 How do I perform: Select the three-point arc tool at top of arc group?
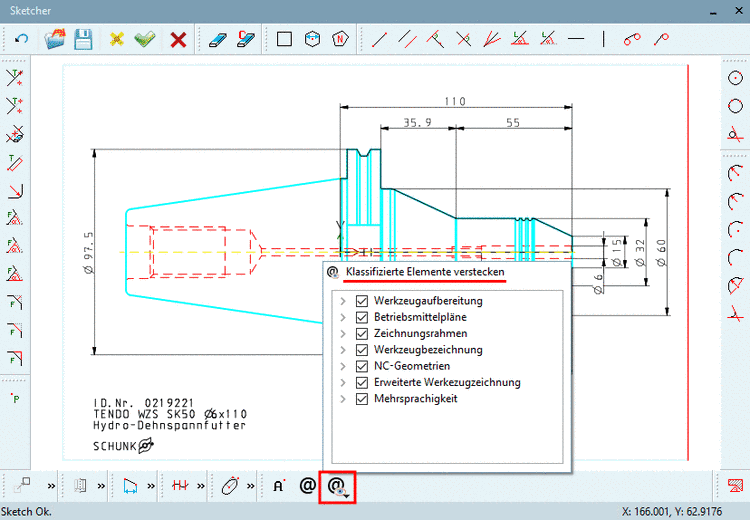(735, 172)
